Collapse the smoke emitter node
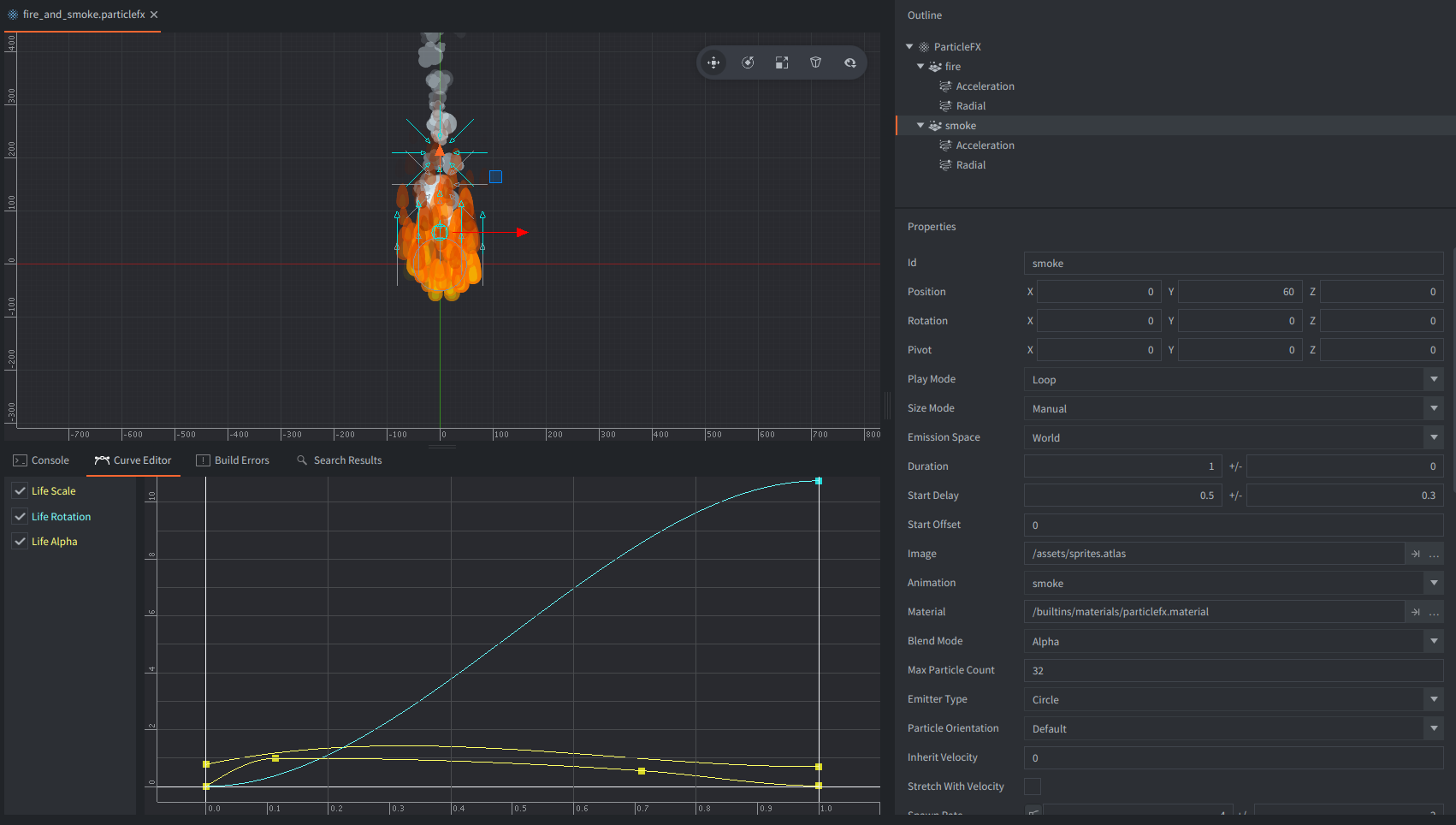Screen dimensions: 1456x825 920,126
